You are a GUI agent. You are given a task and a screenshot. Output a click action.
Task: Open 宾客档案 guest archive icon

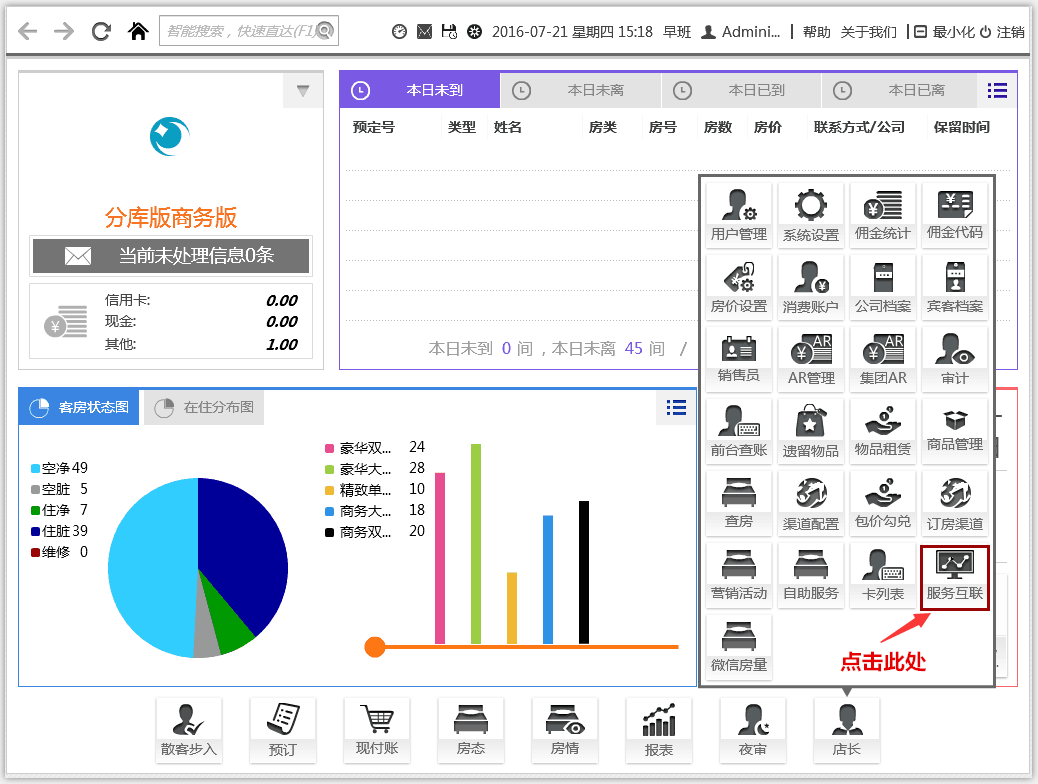coord(955,288)
